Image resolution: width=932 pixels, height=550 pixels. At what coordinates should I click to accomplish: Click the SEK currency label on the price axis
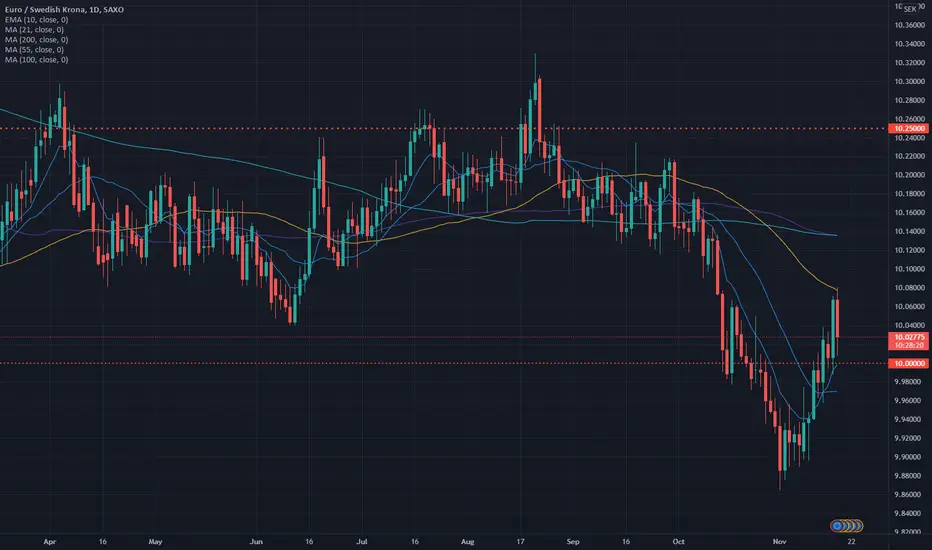[909, 9]
